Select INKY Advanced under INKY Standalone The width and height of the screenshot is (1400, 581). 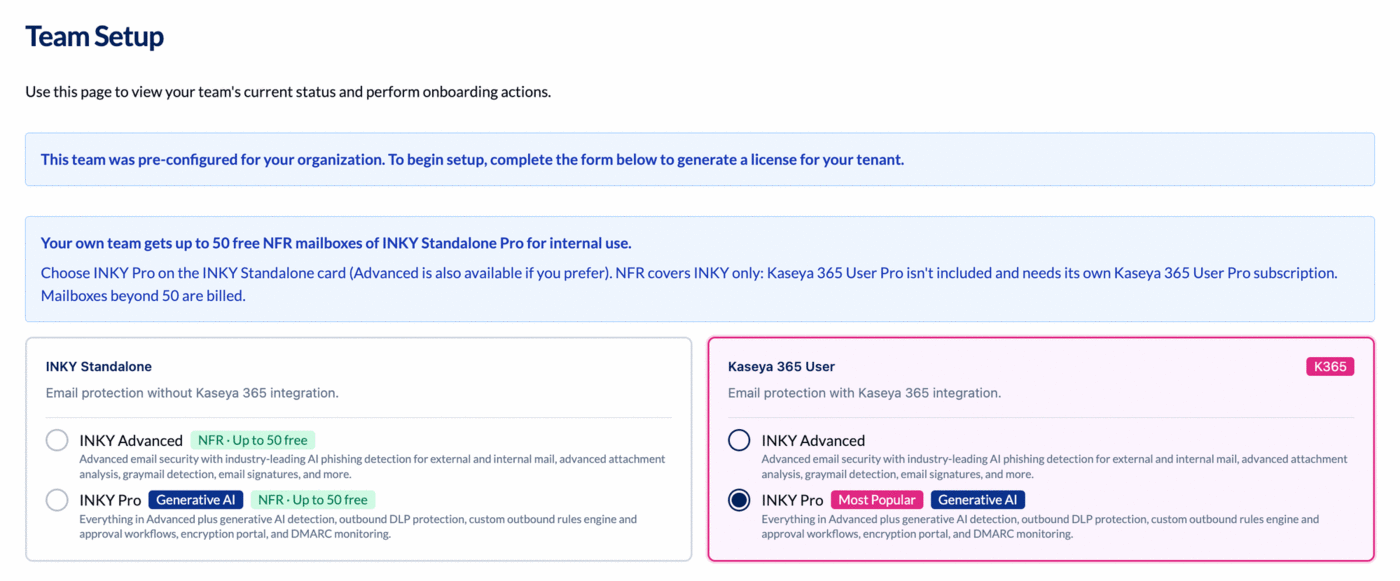click(57, 440)
